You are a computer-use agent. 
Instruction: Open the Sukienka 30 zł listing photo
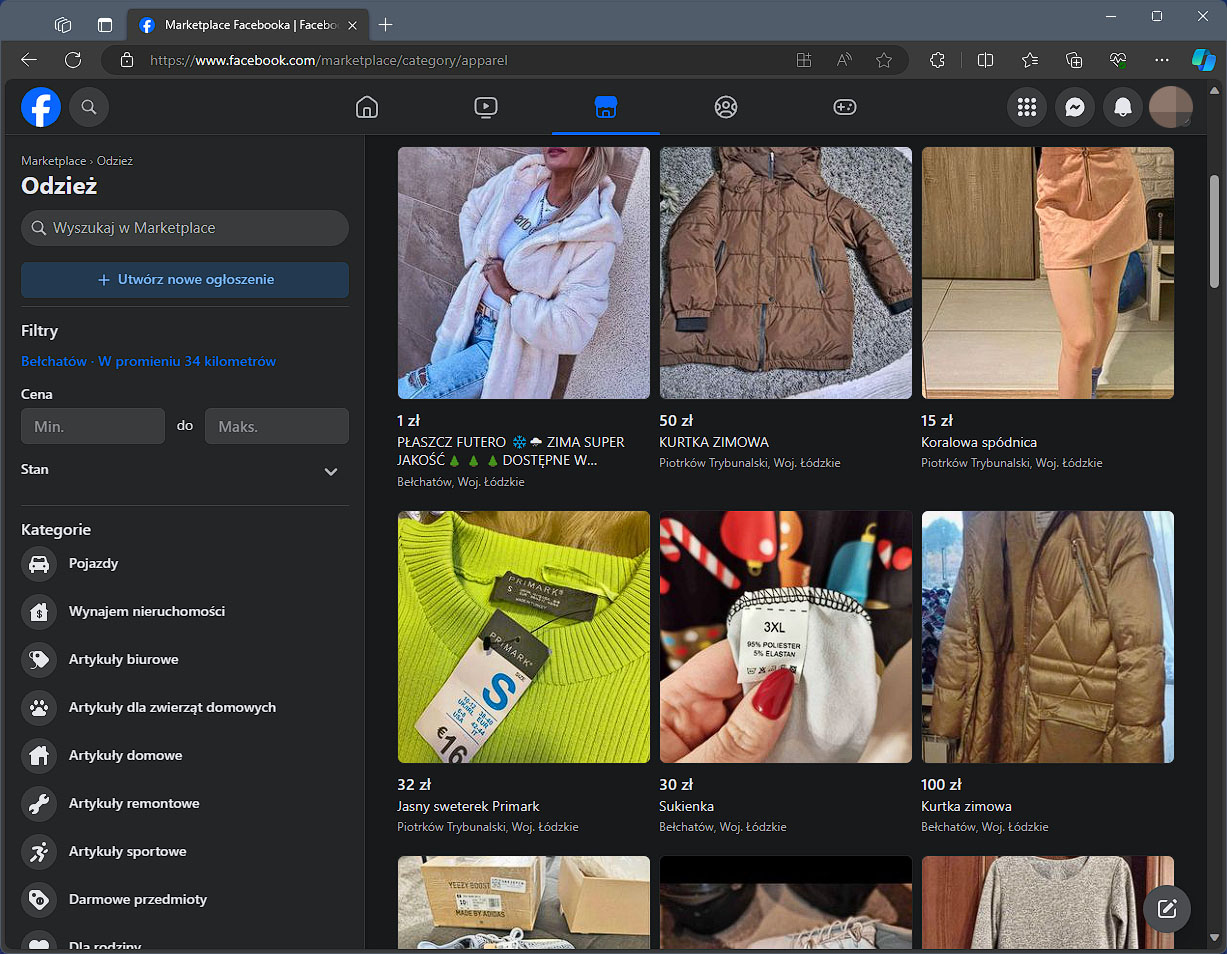click(x=786, y=637)
